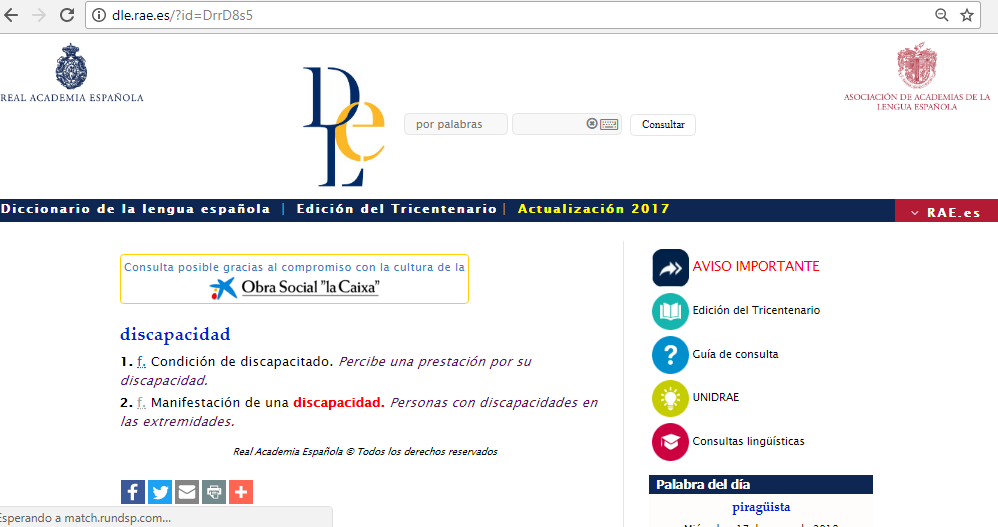Send the entry by email icon
The image size is (998, 527).
point(186,492)
